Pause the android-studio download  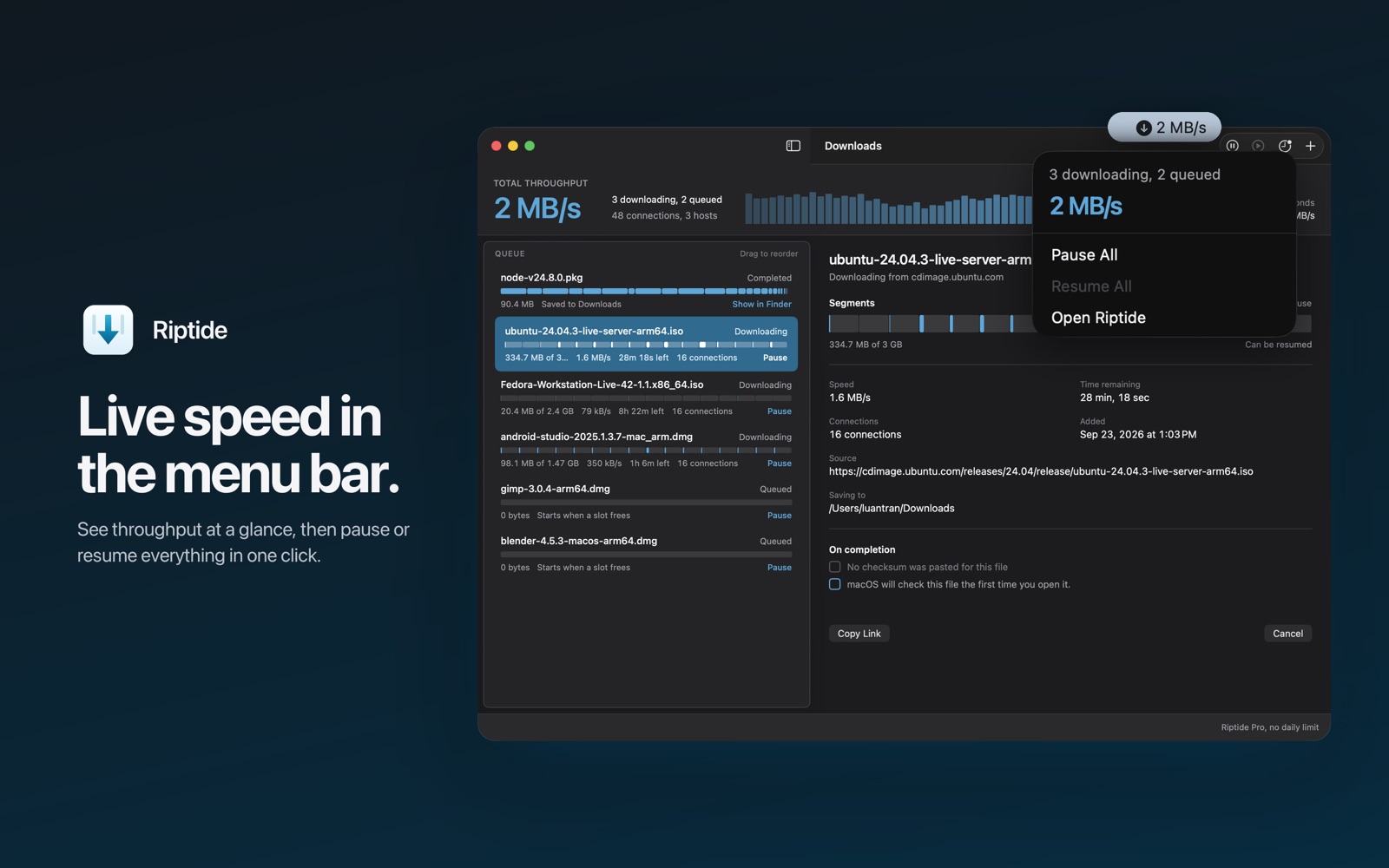pos(780,464)
